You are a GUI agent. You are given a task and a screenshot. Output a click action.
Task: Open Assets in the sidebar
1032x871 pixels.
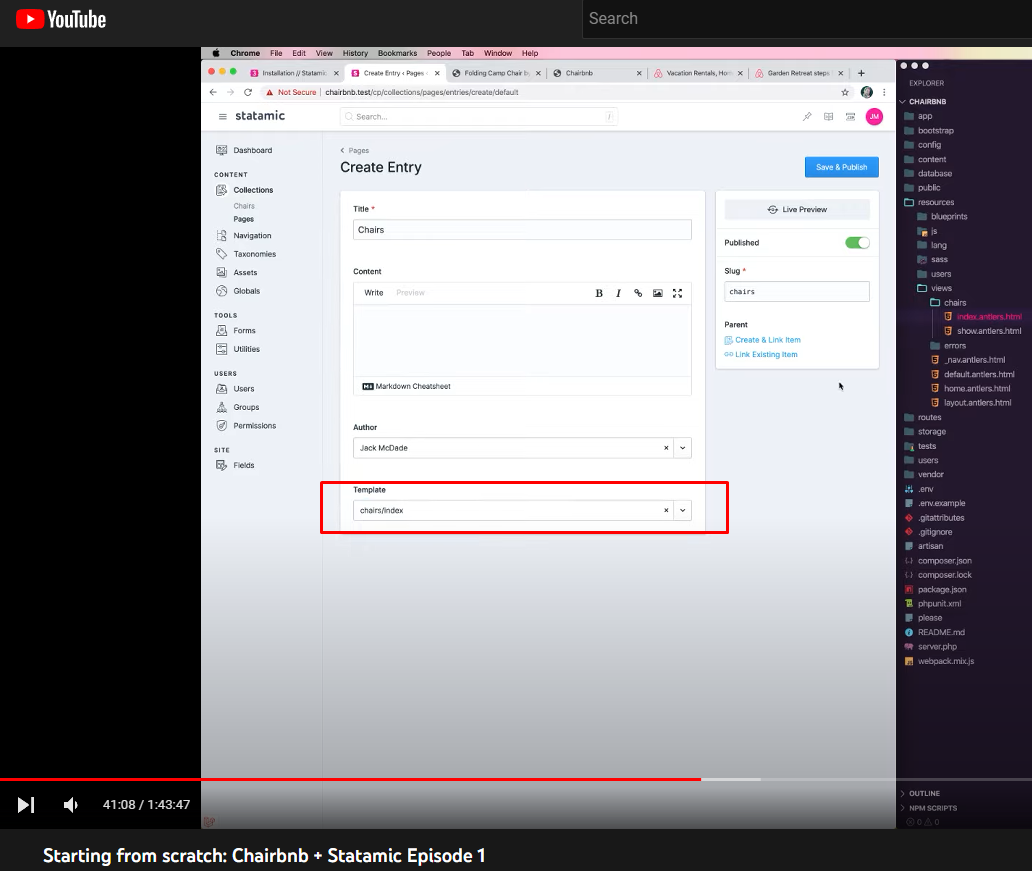click(x=236, y=273)
